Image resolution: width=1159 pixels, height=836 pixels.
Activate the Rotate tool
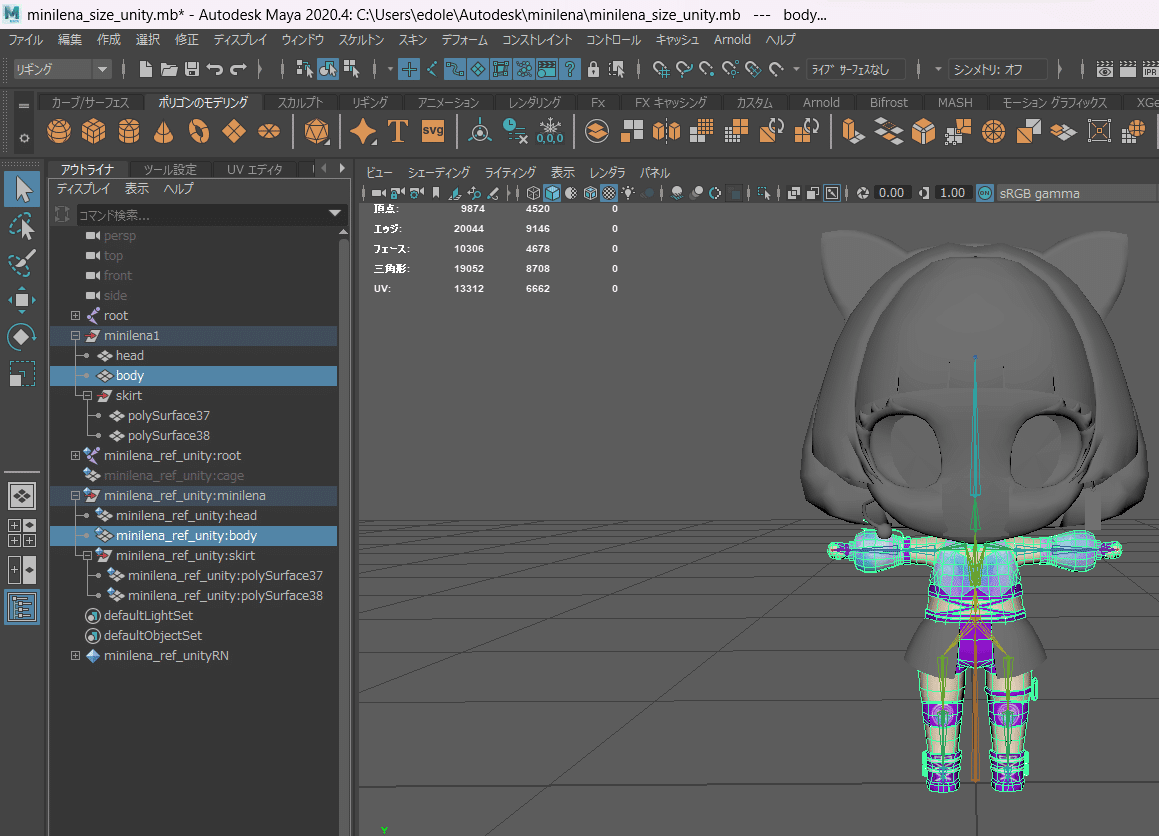[x=22, y=337]
